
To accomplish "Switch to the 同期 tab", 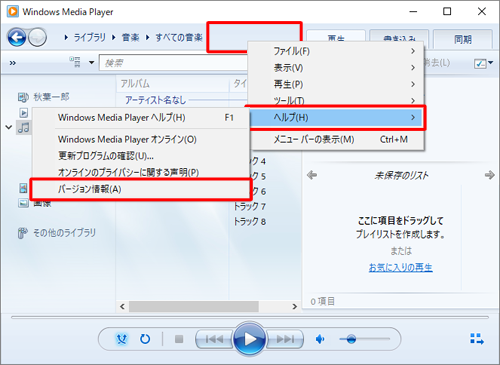I will (x=463, y=39).
